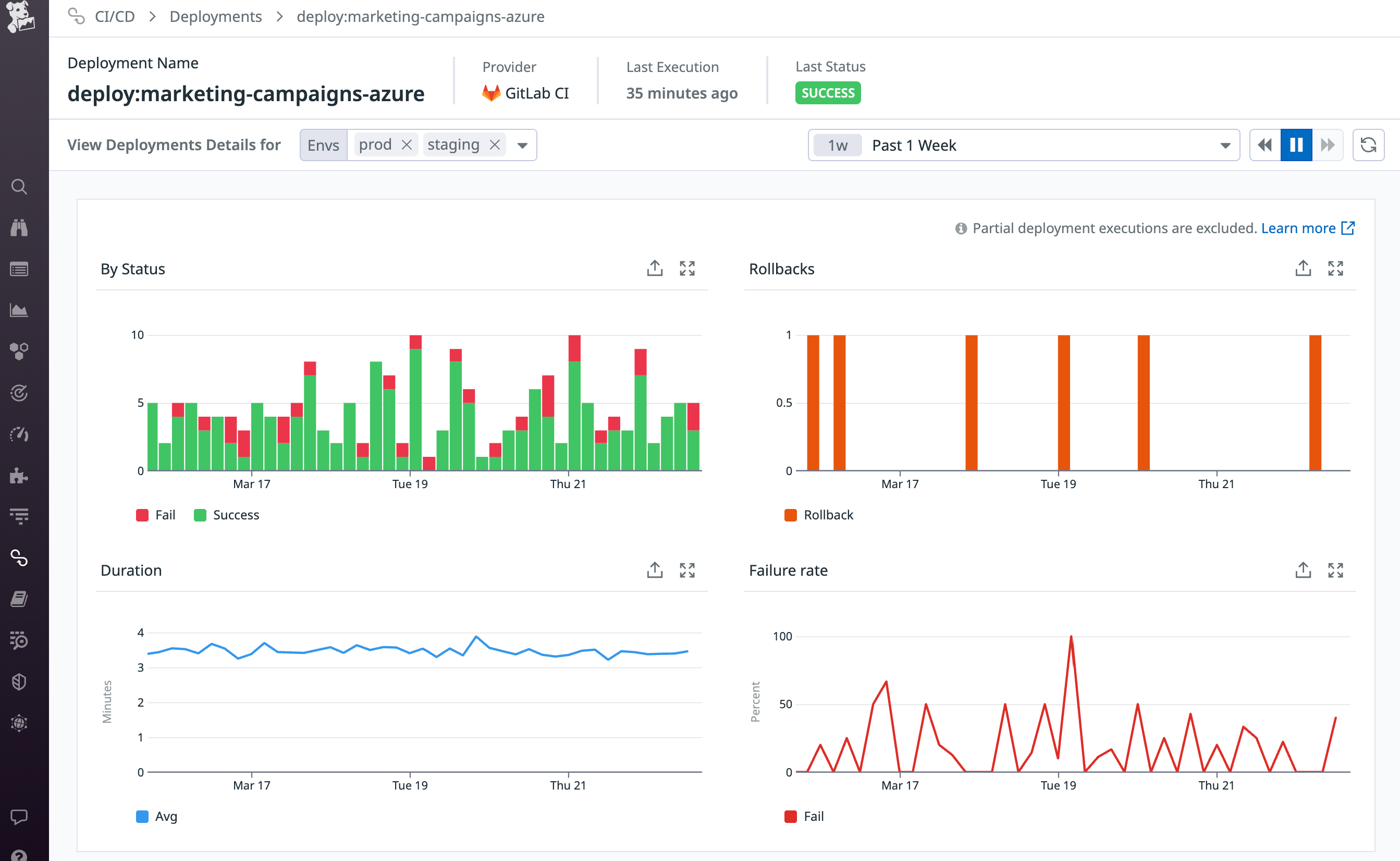
Task: Remove the staging environment filter chip
Action: point(495,144)
